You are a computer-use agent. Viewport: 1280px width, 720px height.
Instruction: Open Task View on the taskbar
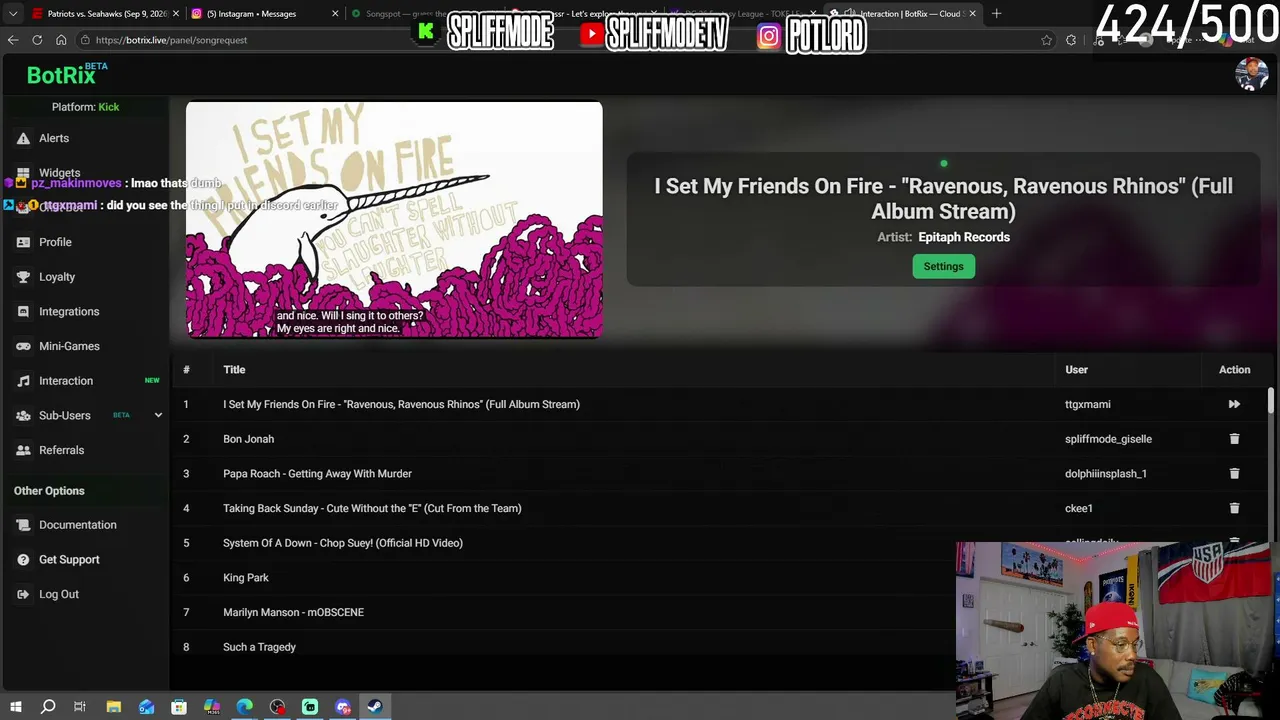point(80,707)
